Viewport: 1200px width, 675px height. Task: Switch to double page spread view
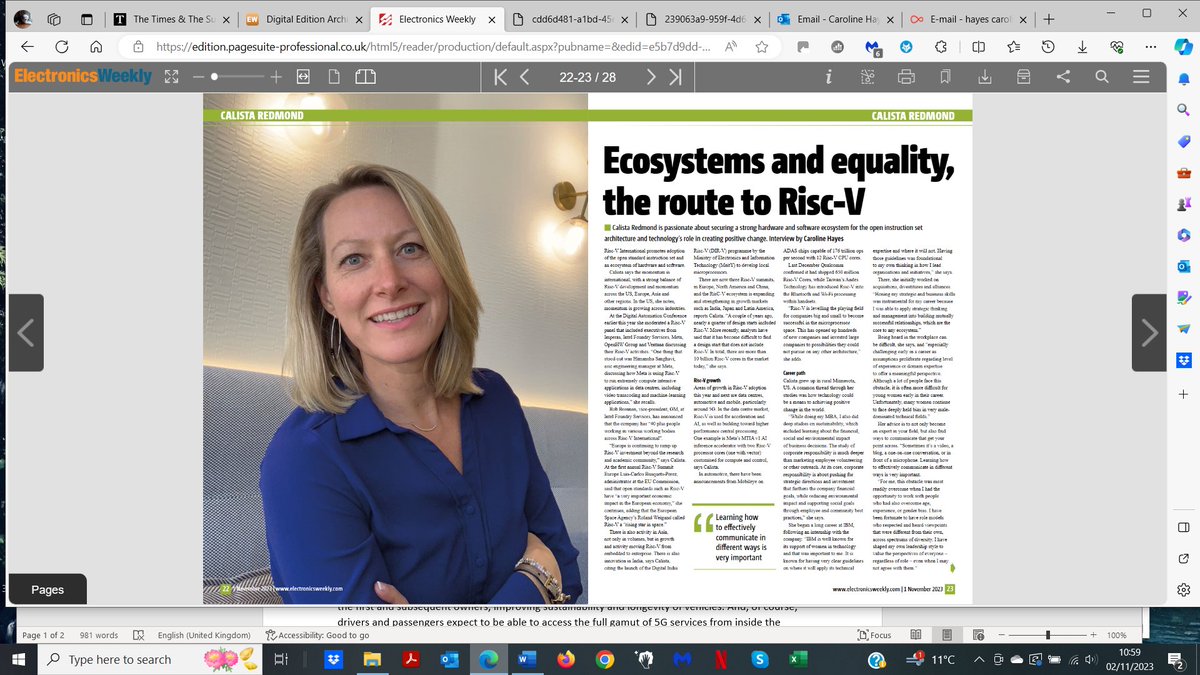pyautogui.click(x=366, y=77)
